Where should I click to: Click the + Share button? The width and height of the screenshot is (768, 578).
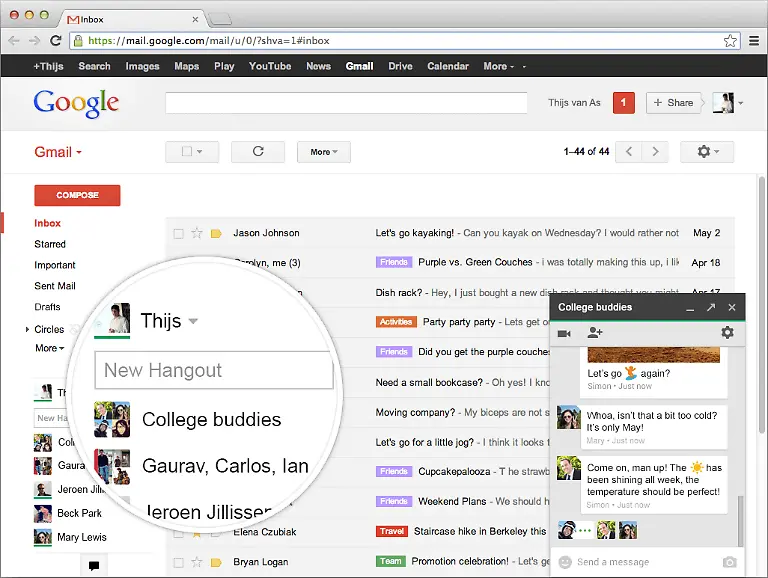[673, 103]
